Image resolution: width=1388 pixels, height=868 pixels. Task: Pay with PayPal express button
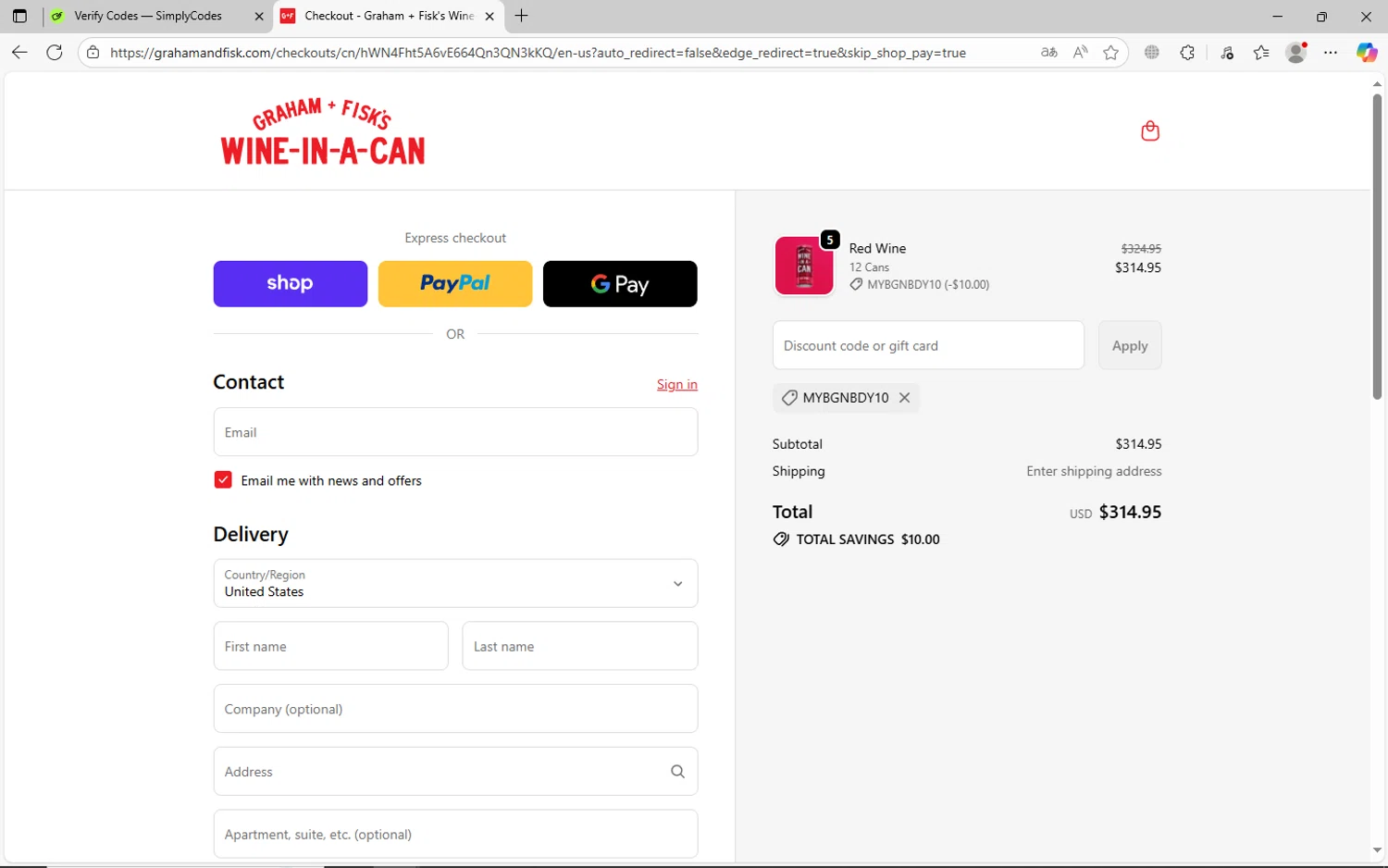455,284
